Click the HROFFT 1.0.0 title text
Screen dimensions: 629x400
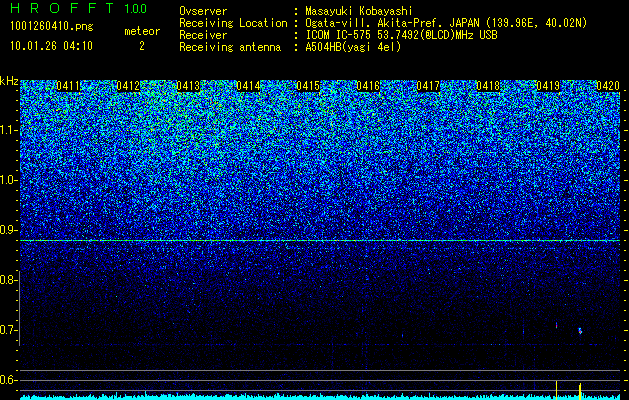point(79,8)
